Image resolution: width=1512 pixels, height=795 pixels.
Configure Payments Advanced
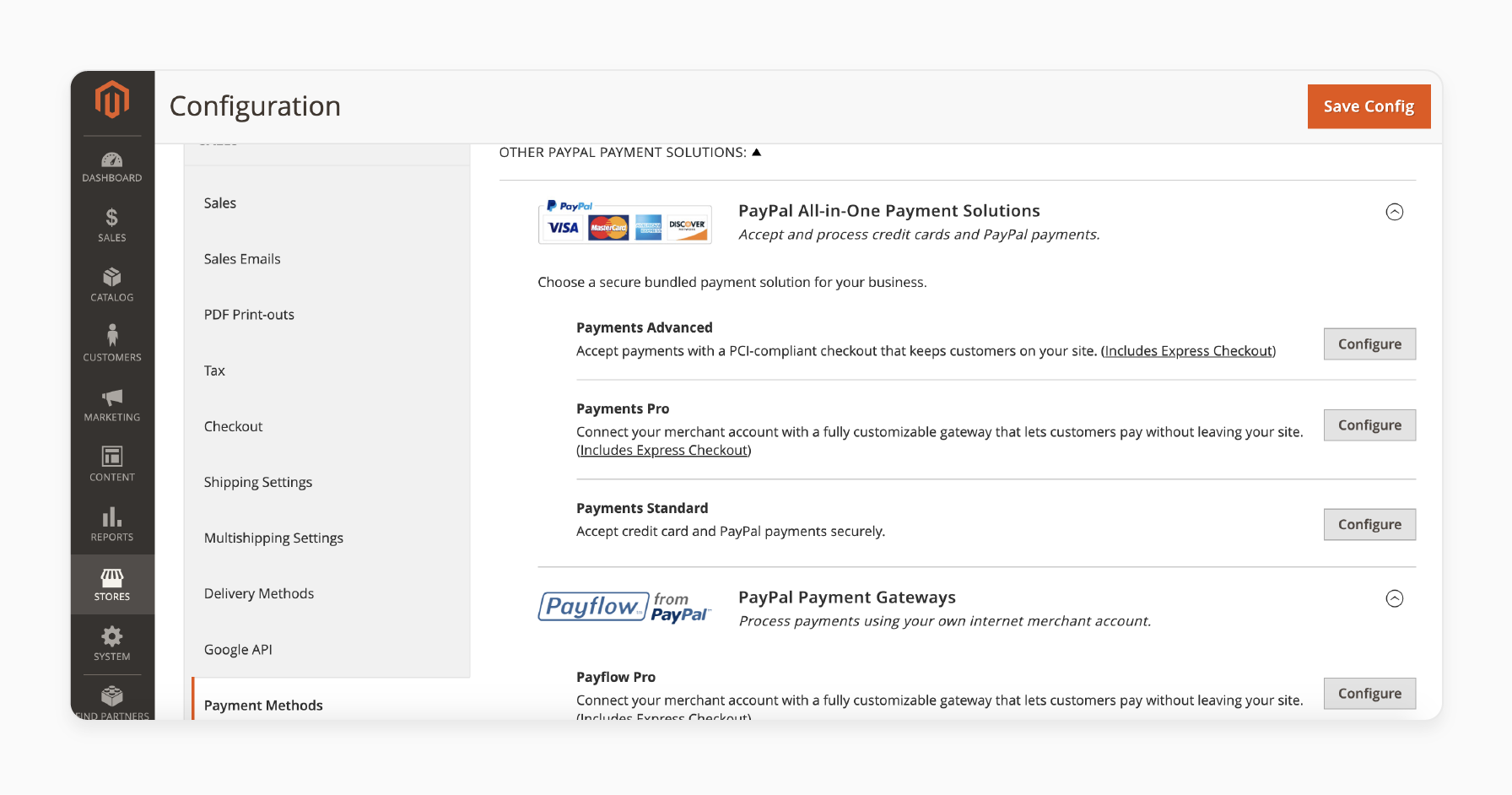point(1369,343)
